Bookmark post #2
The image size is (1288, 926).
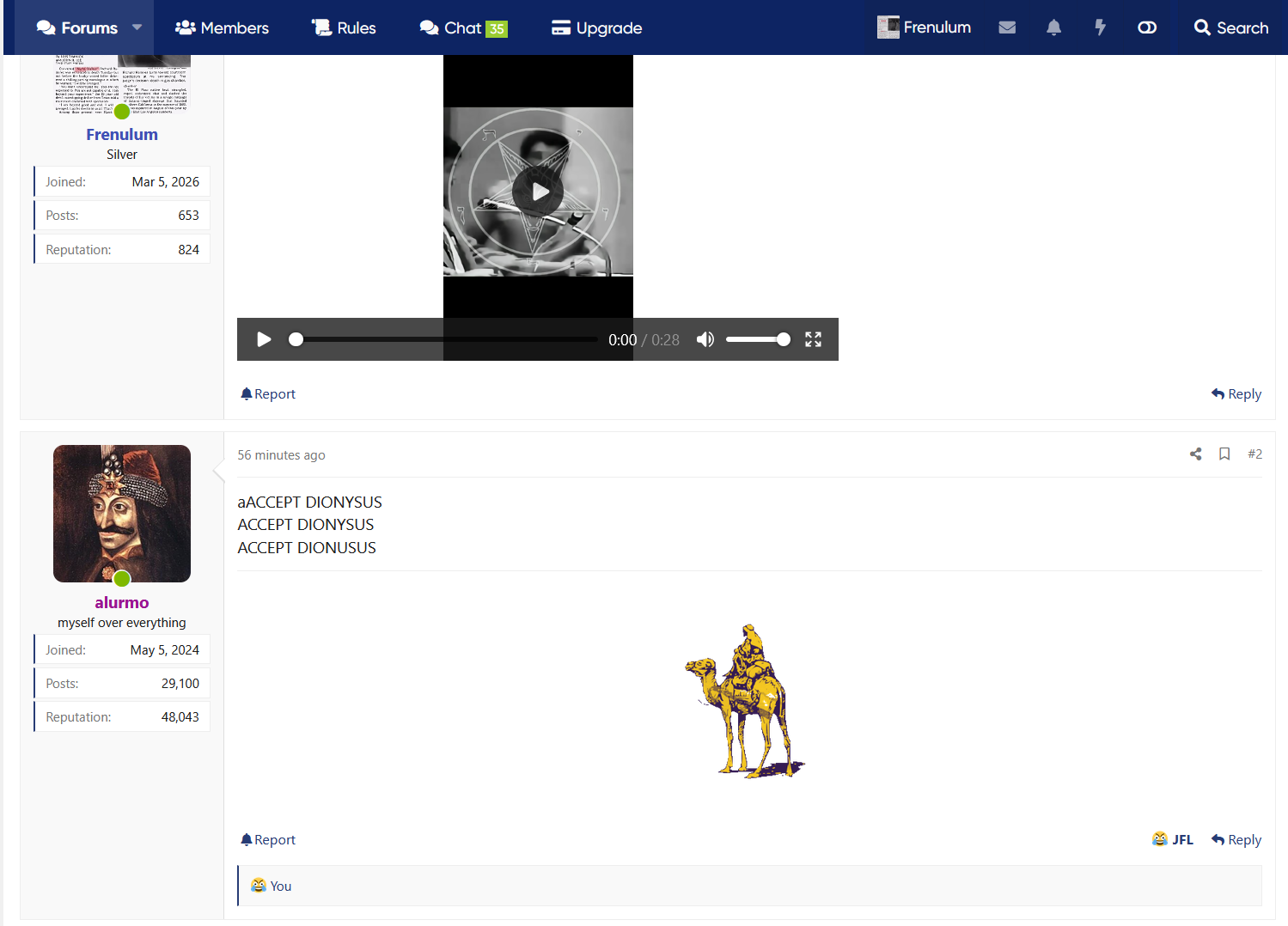[x=1224, y=454]
